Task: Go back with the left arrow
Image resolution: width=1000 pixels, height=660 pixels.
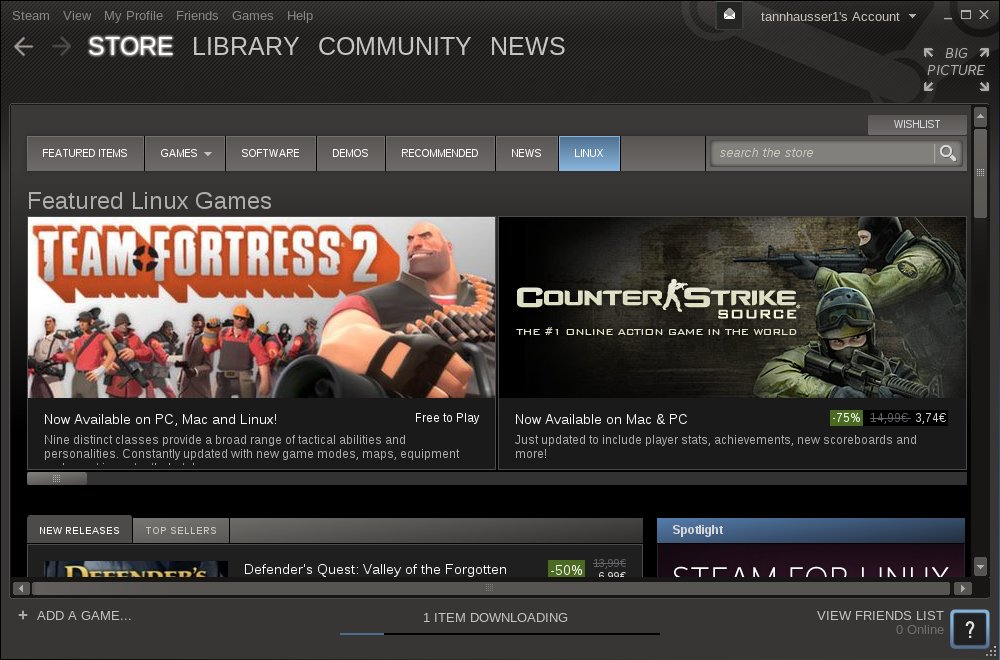Action: 23,46
